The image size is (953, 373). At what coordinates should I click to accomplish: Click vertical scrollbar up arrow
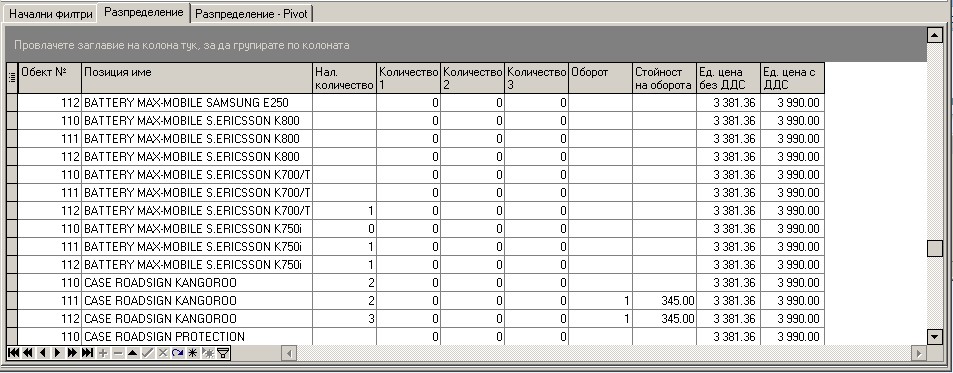coord(935,35)
